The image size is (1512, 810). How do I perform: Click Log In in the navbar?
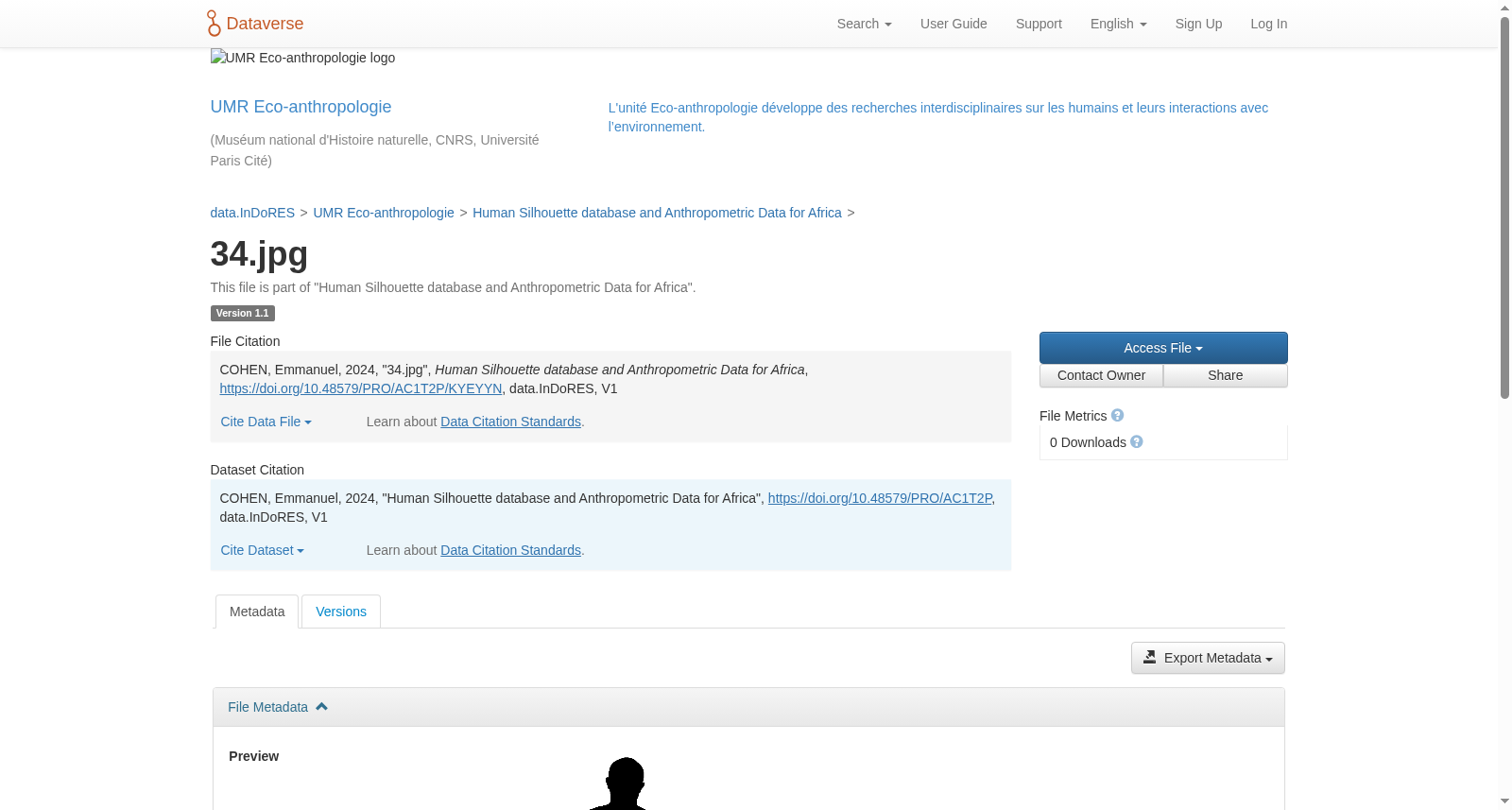[x=1269, y=24]
